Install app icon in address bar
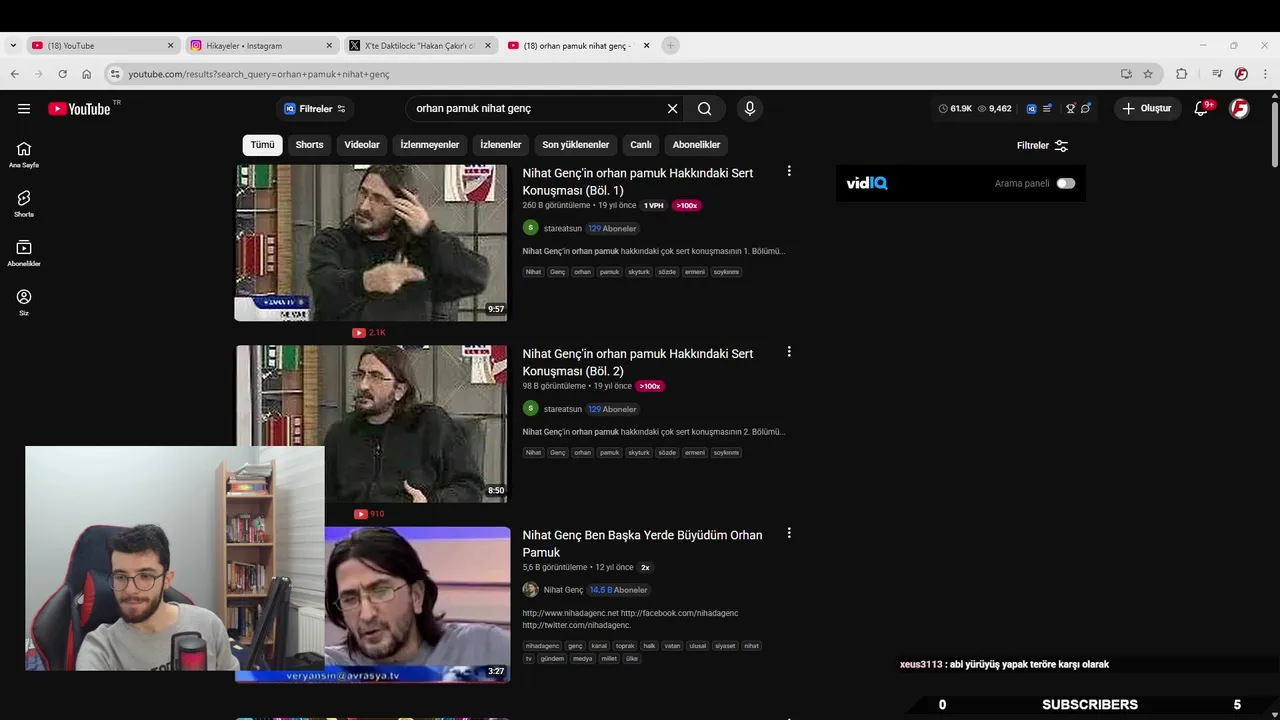1280x720 pixels. (1126, 74)
